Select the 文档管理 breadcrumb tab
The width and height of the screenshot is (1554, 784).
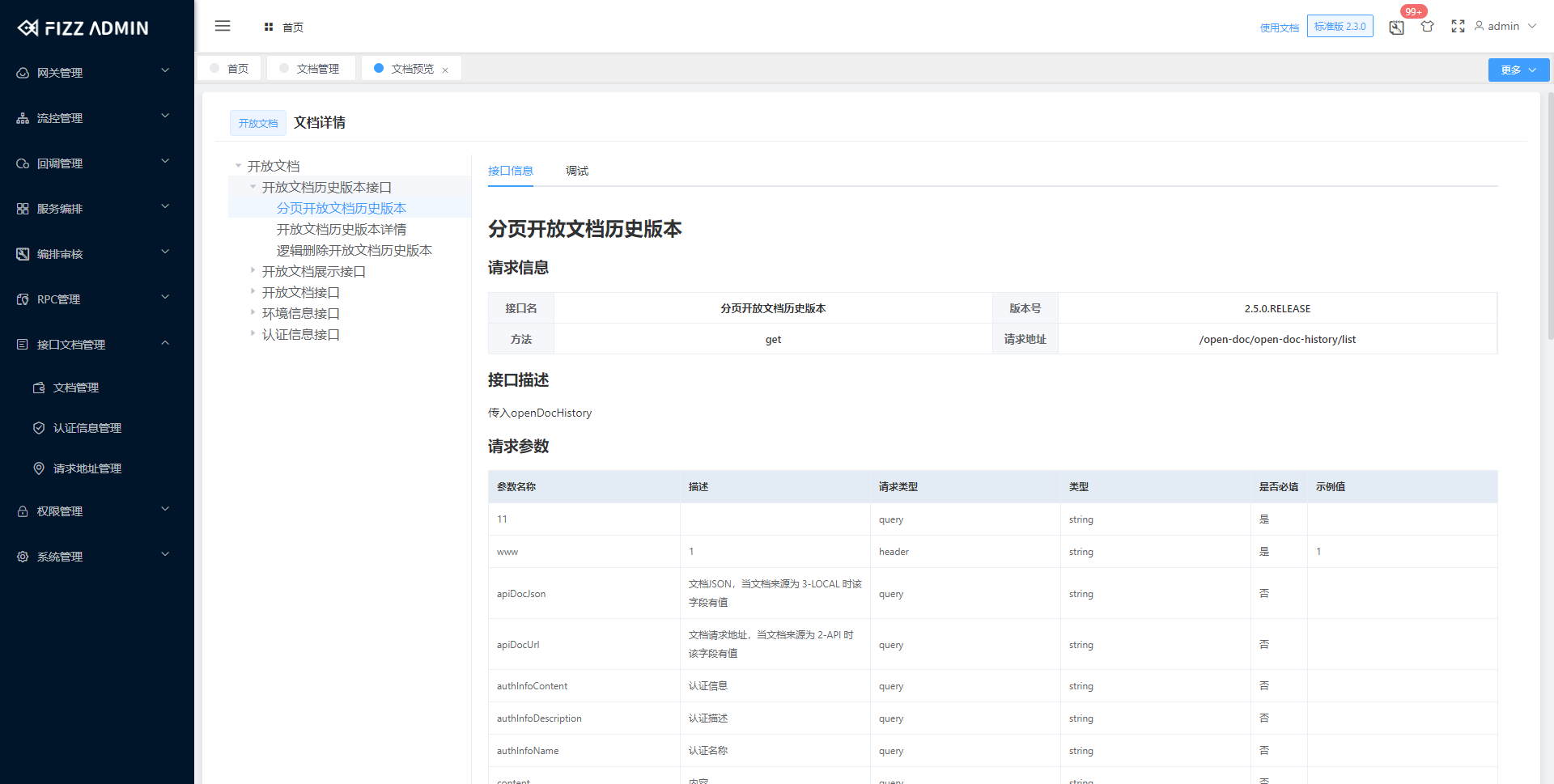coord(311,68)
